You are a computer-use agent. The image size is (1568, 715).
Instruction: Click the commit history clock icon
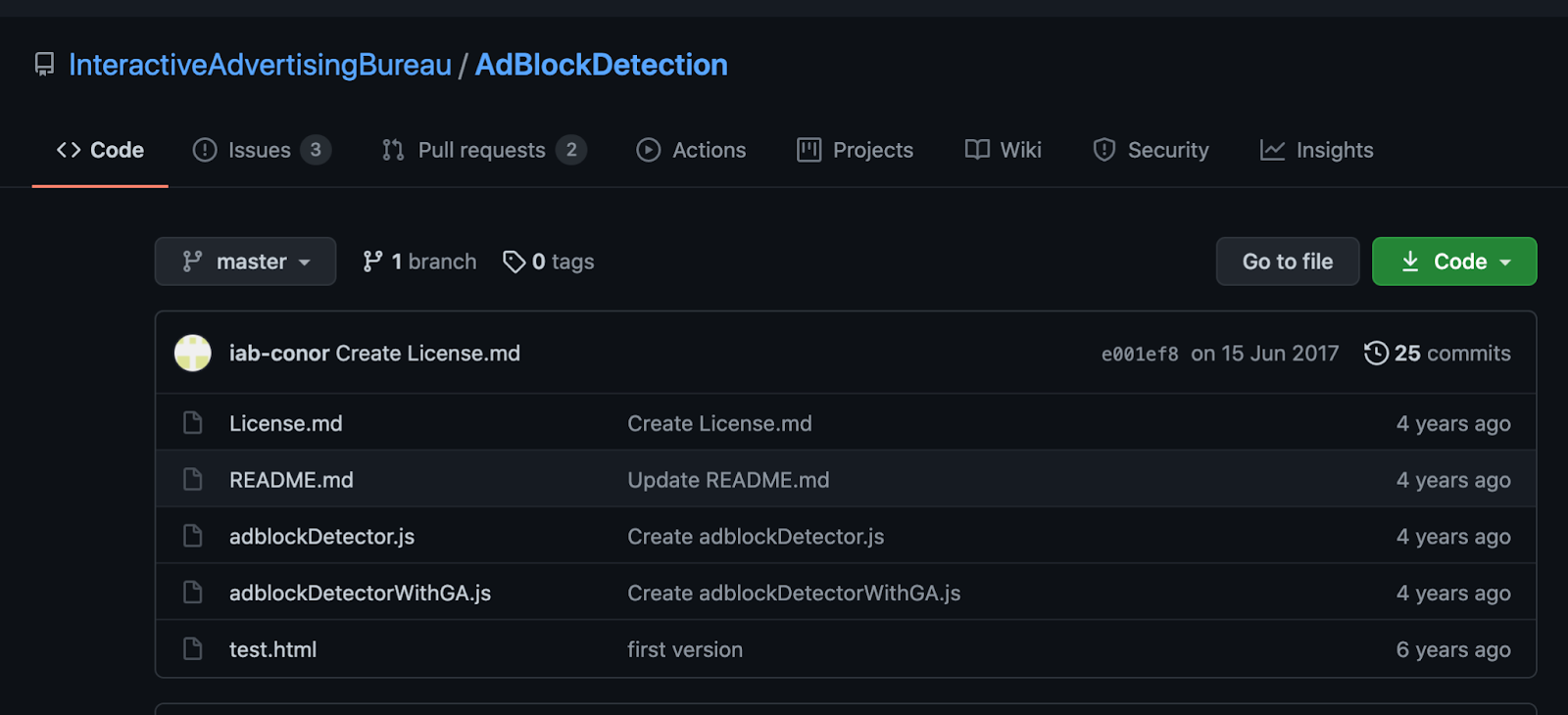[x=1376, y=354]
